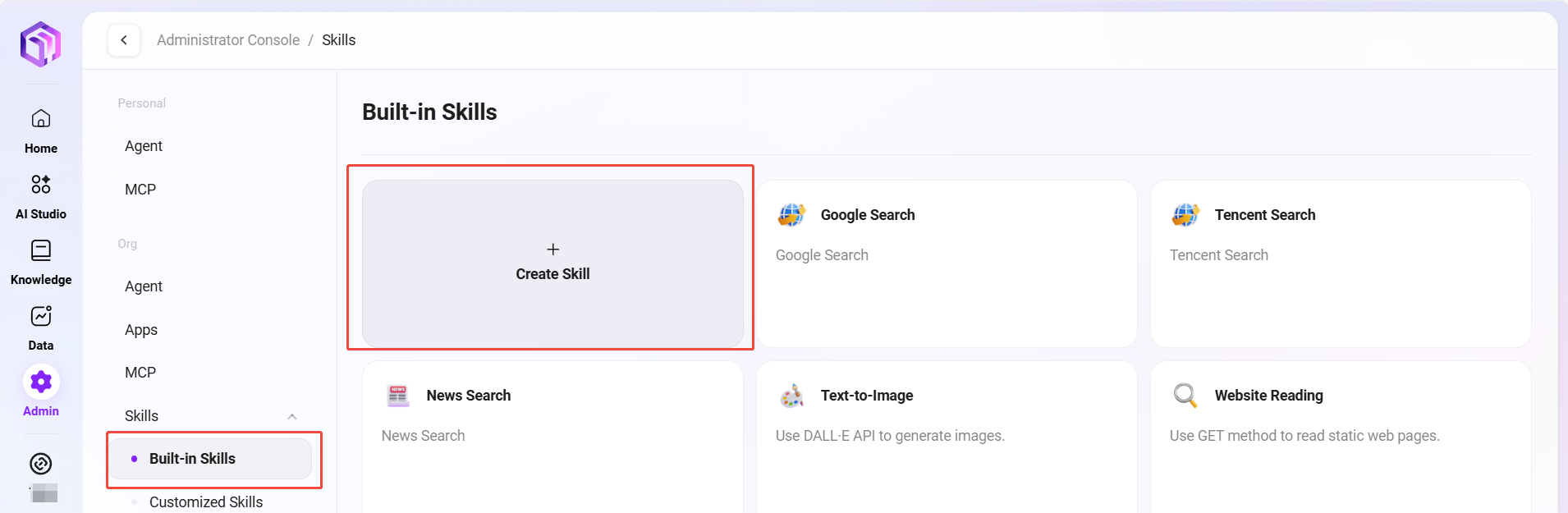1568x513 pixels.
Task: Select Customized Skills in the sidebar
Action: pos(206,502)
